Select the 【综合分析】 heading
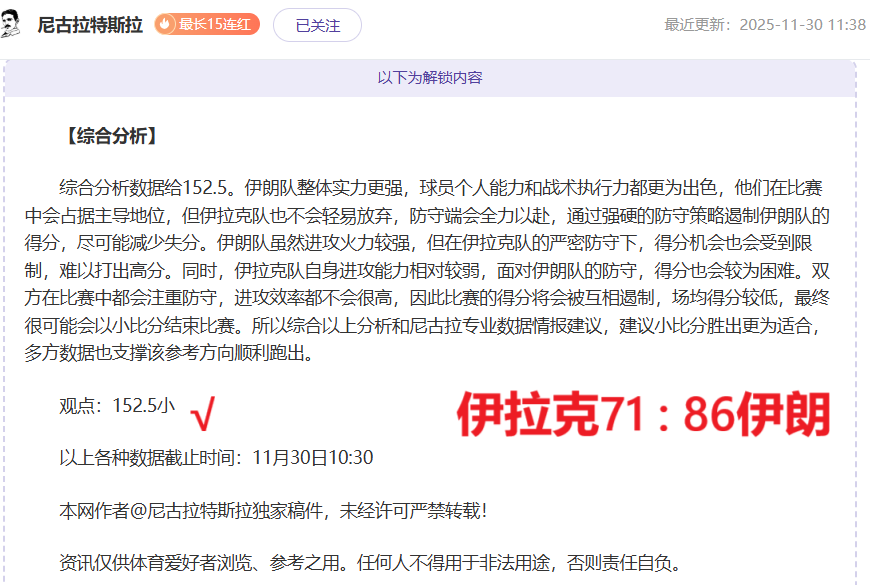Viewport: 870px width, 585px height. click(109, 137)
